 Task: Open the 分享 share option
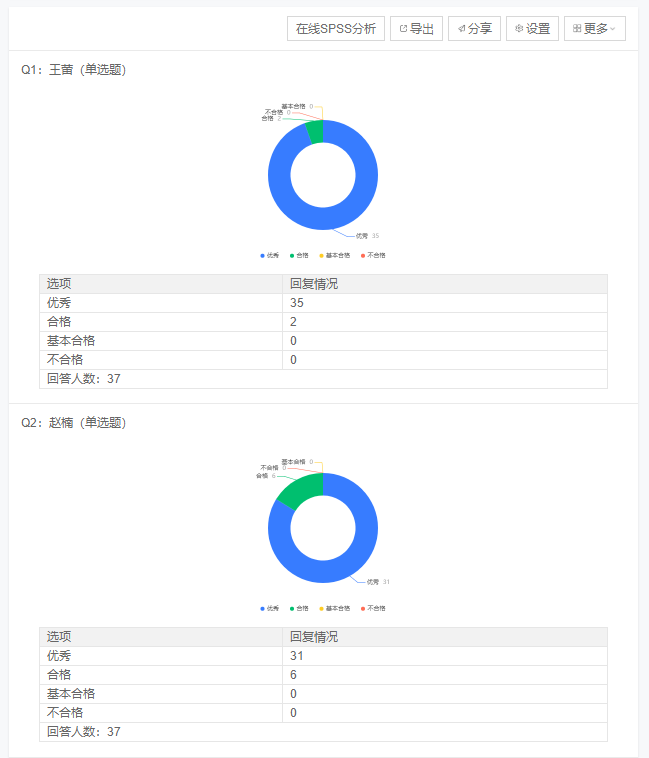pos(474,29)
